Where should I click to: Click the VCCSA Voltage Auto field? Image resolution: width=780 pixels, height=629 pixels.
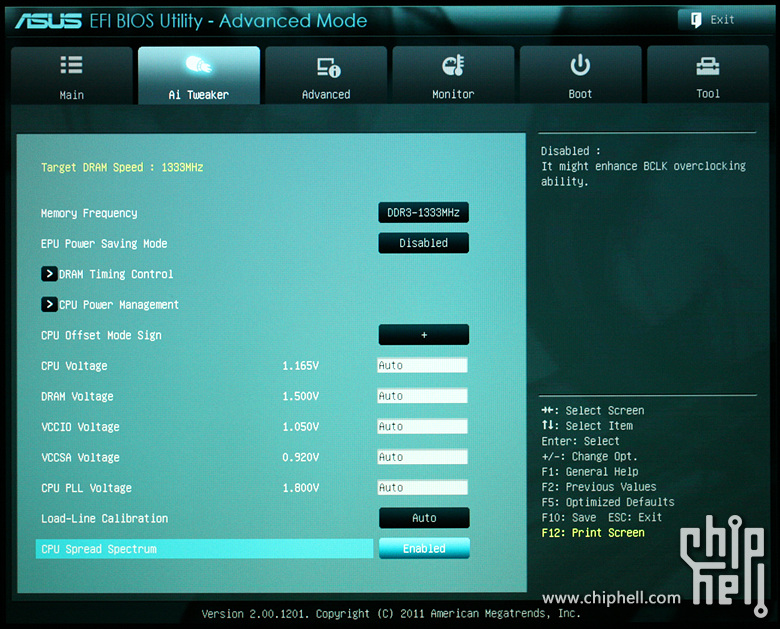click(x=422, y=456)
